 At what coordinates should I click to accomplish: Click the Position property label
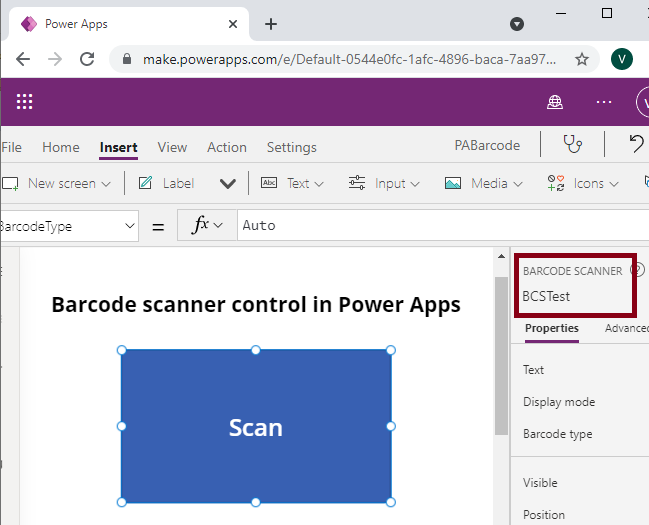pos(543,515)
